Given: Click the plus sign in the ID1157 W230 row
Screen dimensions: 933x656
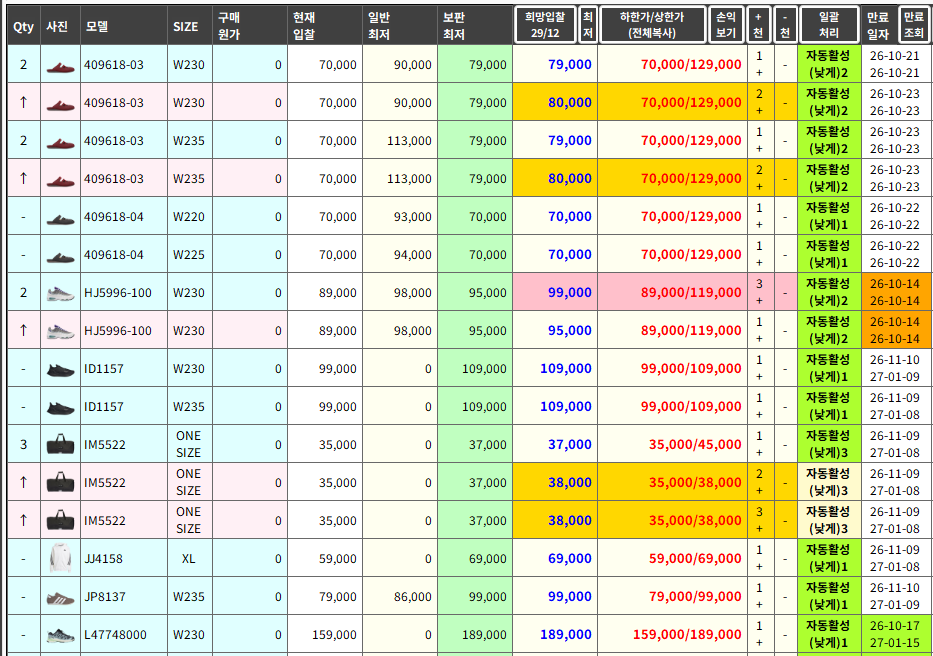Looking at the screenshot, I should (759, 377).
